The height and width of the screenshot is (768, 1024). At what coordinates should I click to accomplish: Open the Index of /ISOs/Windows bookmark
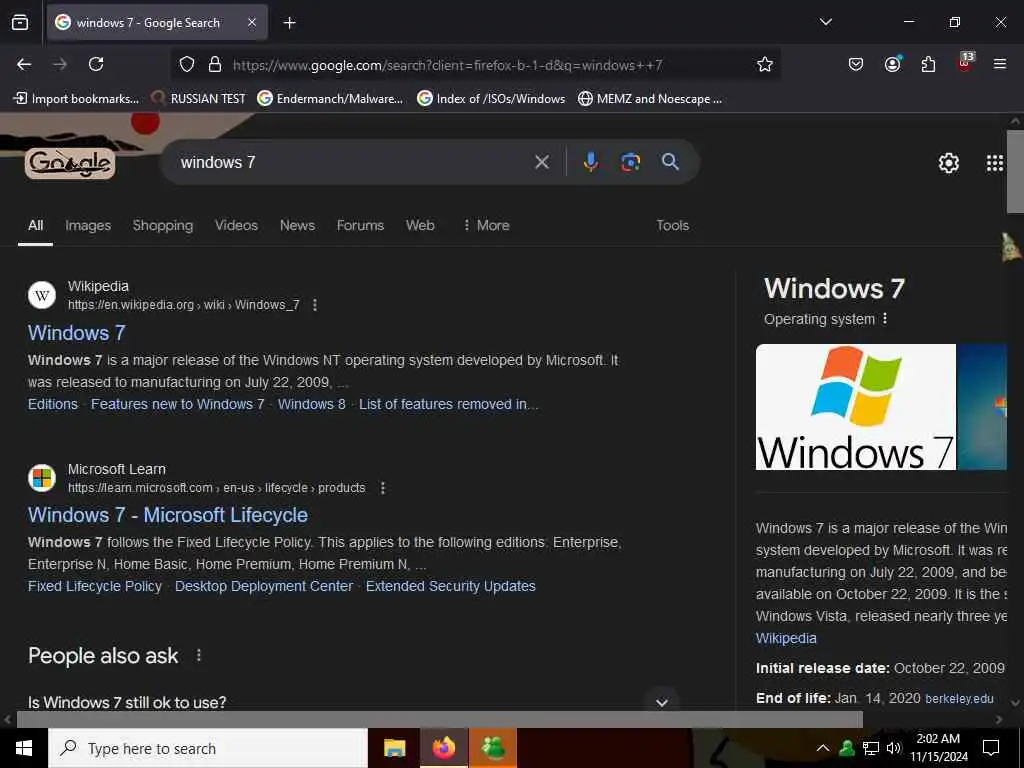coord(491,99)
